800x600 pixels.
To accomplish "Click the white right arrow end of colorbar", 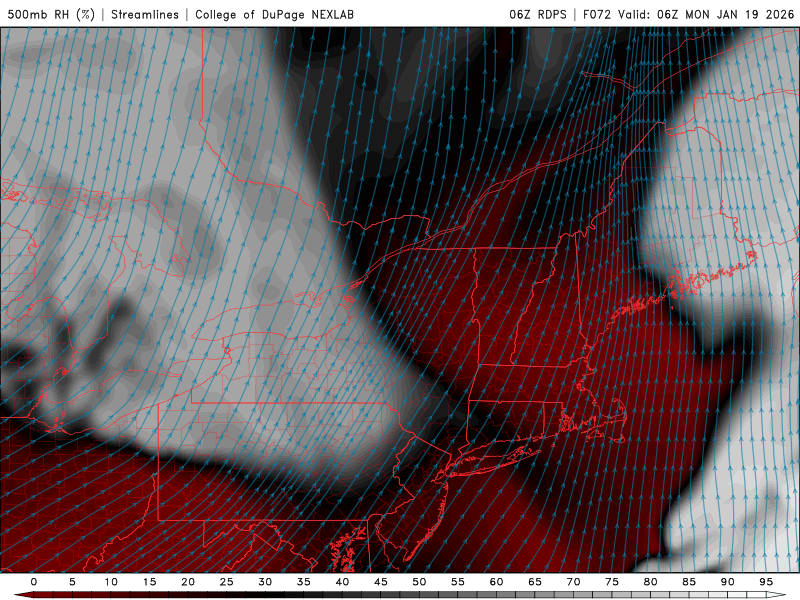I will pos(778,595).
